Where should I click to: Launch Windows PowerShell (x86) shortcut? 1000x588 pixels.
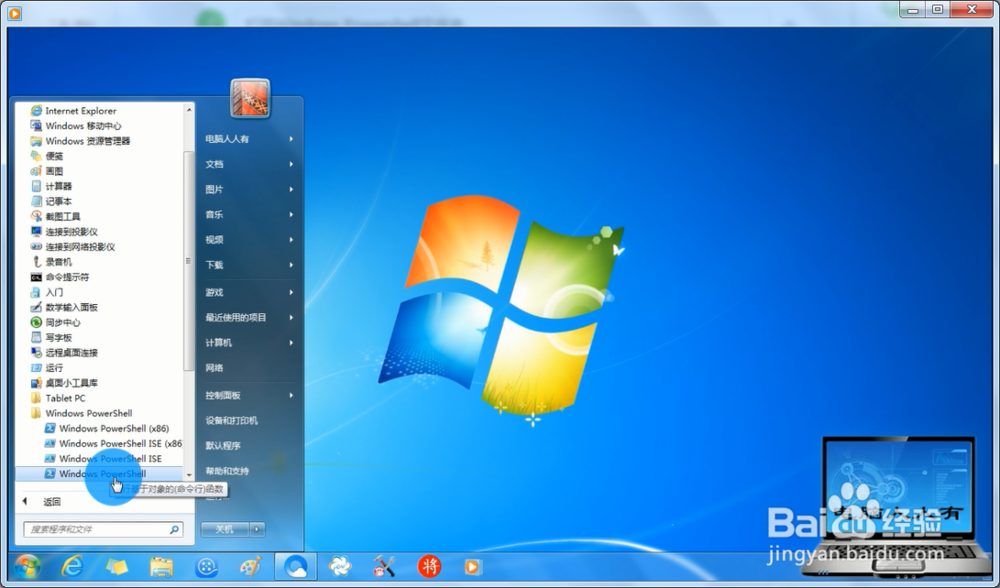point(107,429)
